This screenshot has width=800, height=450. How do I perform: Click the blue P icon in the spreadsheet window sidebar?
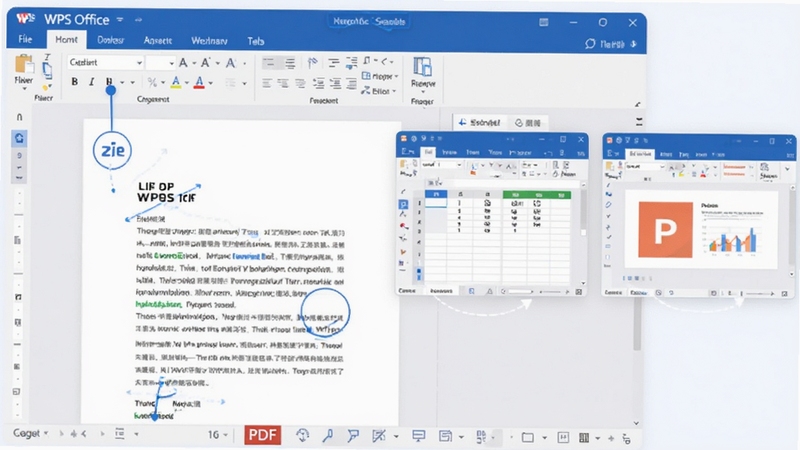coord(403,205)
